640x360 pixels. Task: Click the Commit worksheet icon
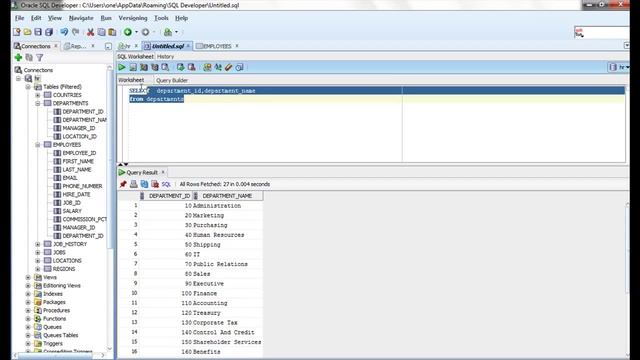pos(180,67)
